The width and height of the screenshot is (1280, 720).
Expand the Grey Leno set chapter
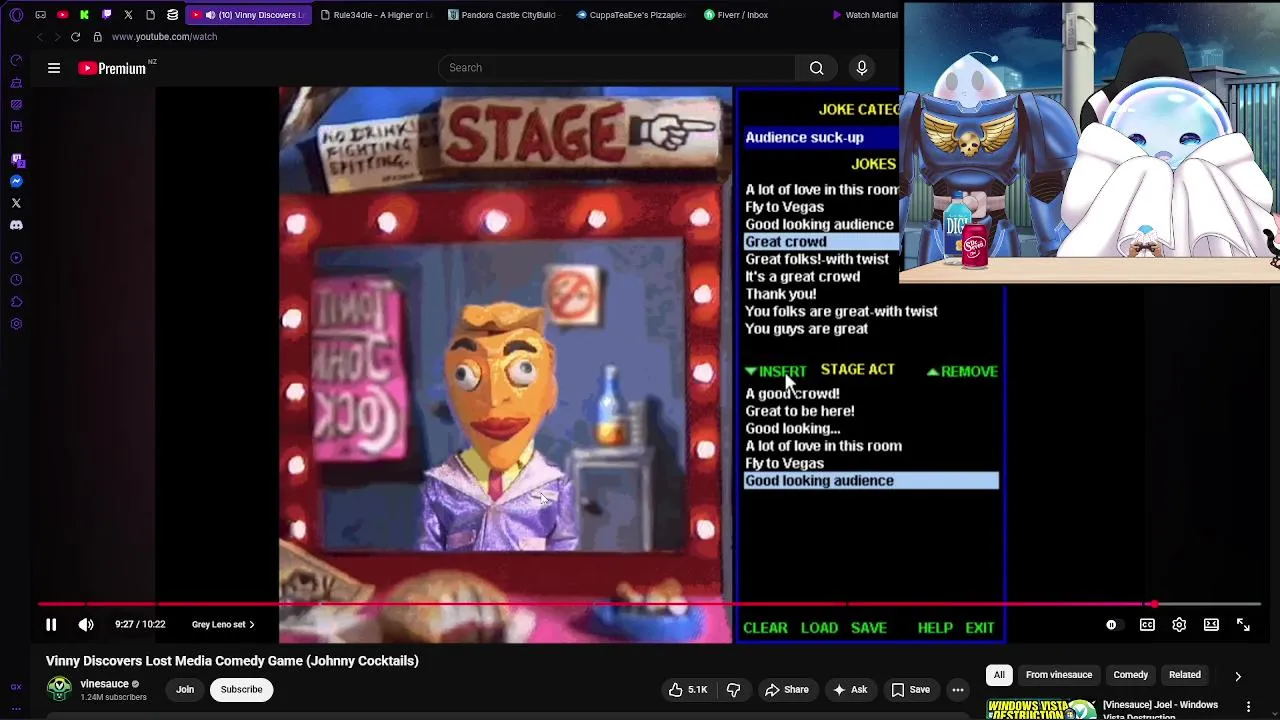[x=223, y=625]
